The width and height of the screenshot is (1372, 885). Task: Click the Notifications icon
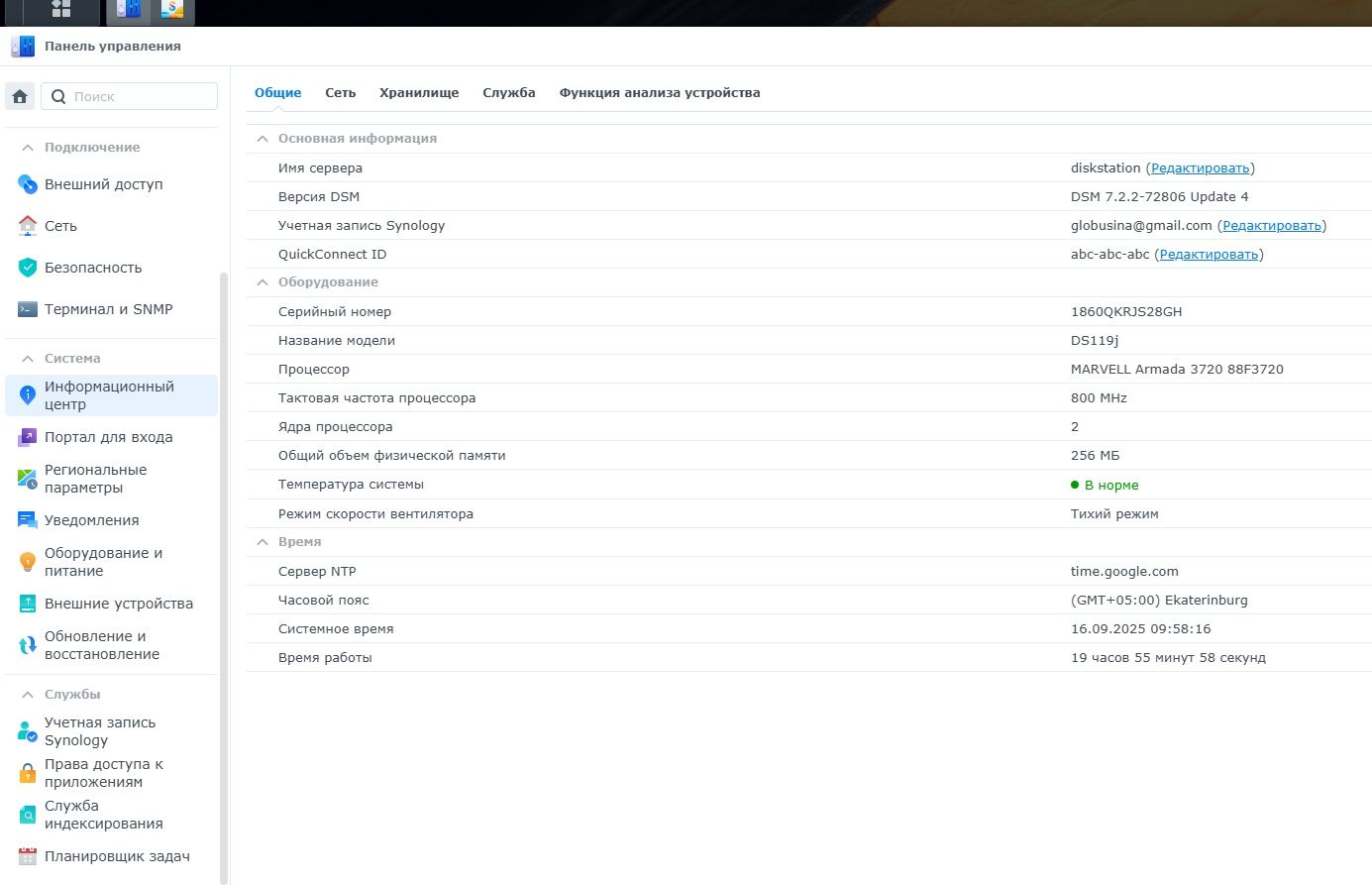point(28,520)
